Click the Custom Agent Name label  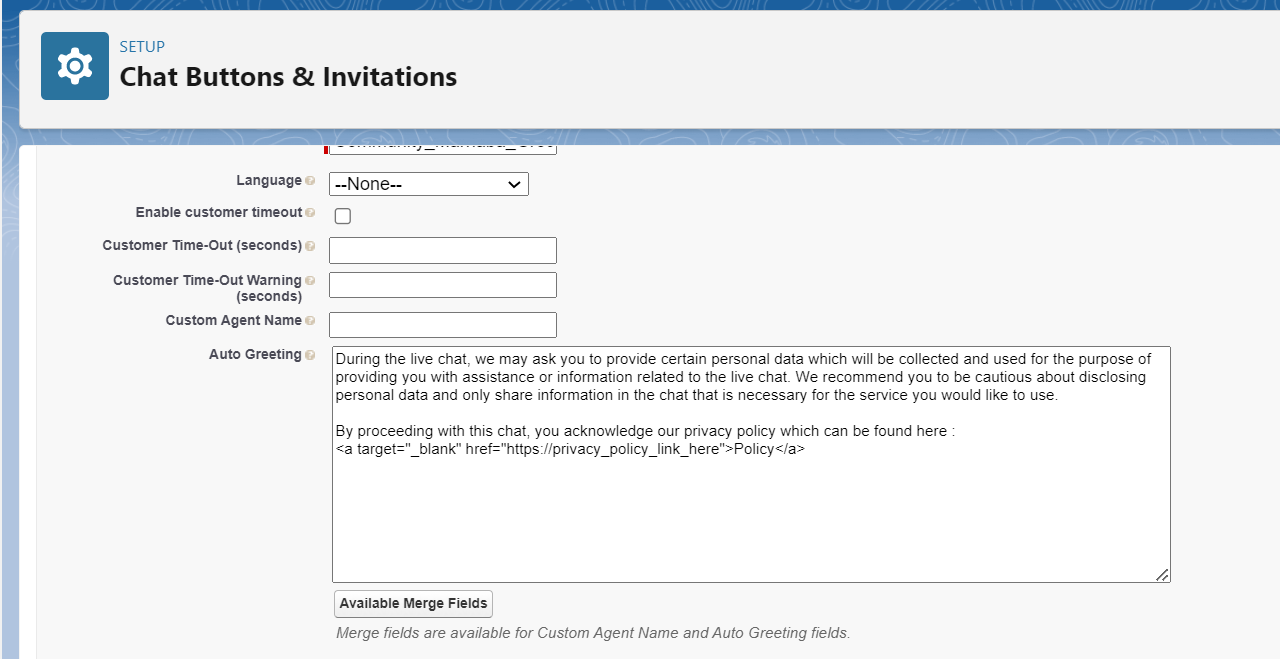(x=234, y=321)
